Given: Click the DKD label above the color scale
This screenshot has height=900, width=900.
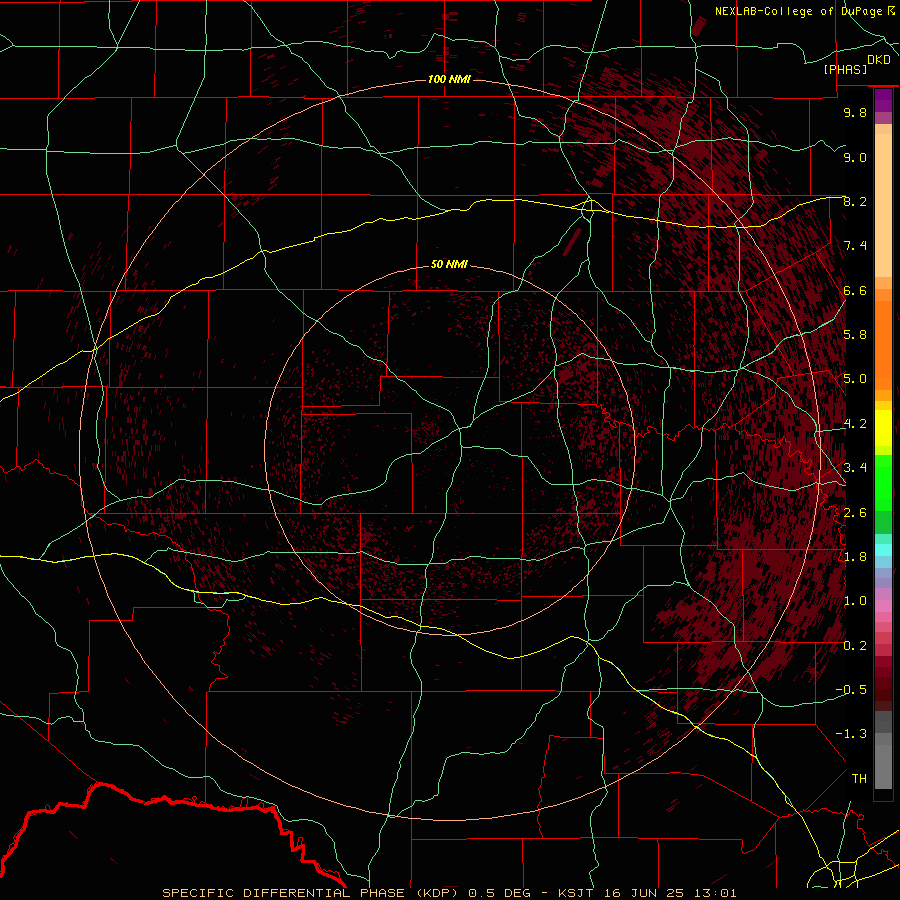Looking at the screenshot, I should coord(879,60).
